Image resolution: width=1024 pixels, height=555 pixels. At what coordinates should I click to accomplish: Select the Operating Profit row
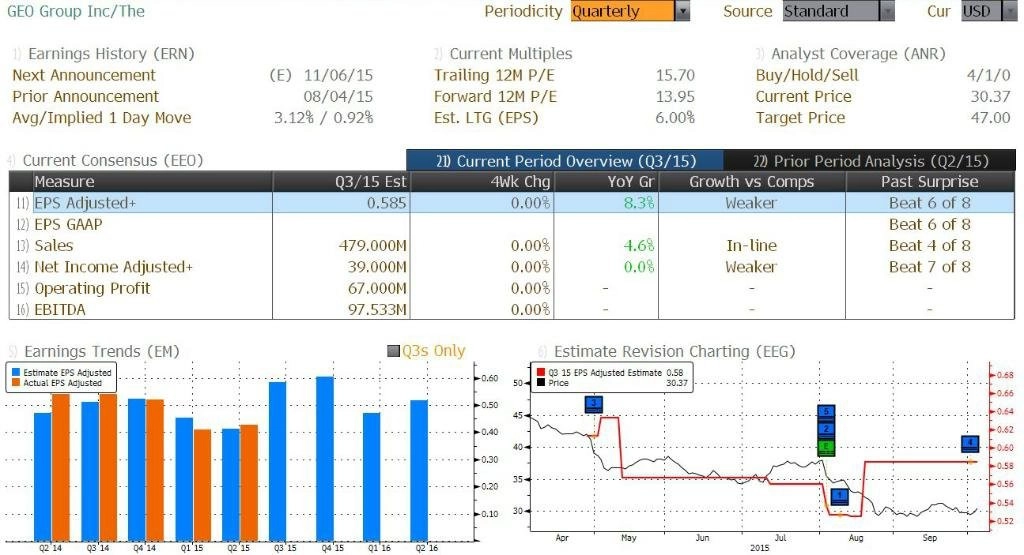click(x=512, y=288)
